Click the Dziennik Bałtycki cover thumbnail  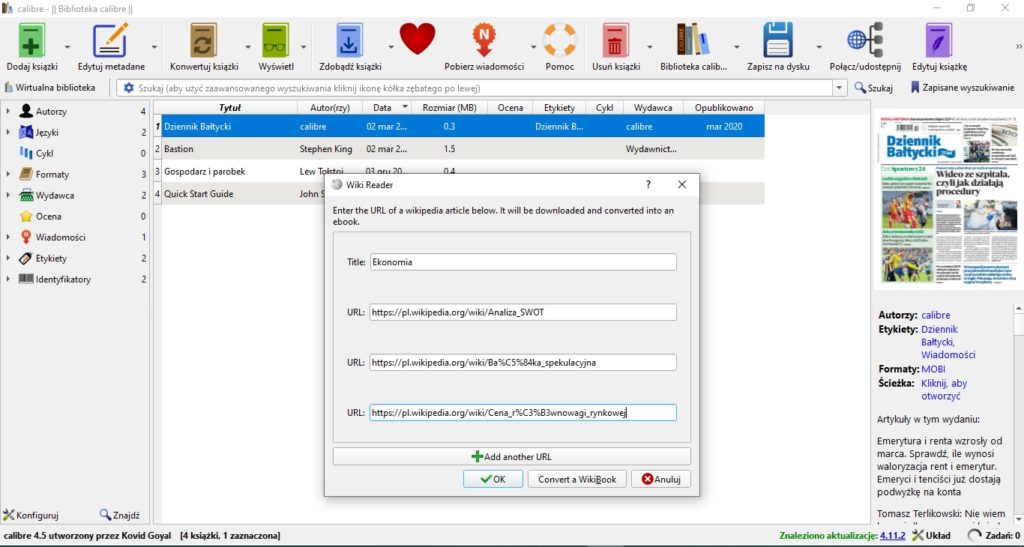click(948, 201)
